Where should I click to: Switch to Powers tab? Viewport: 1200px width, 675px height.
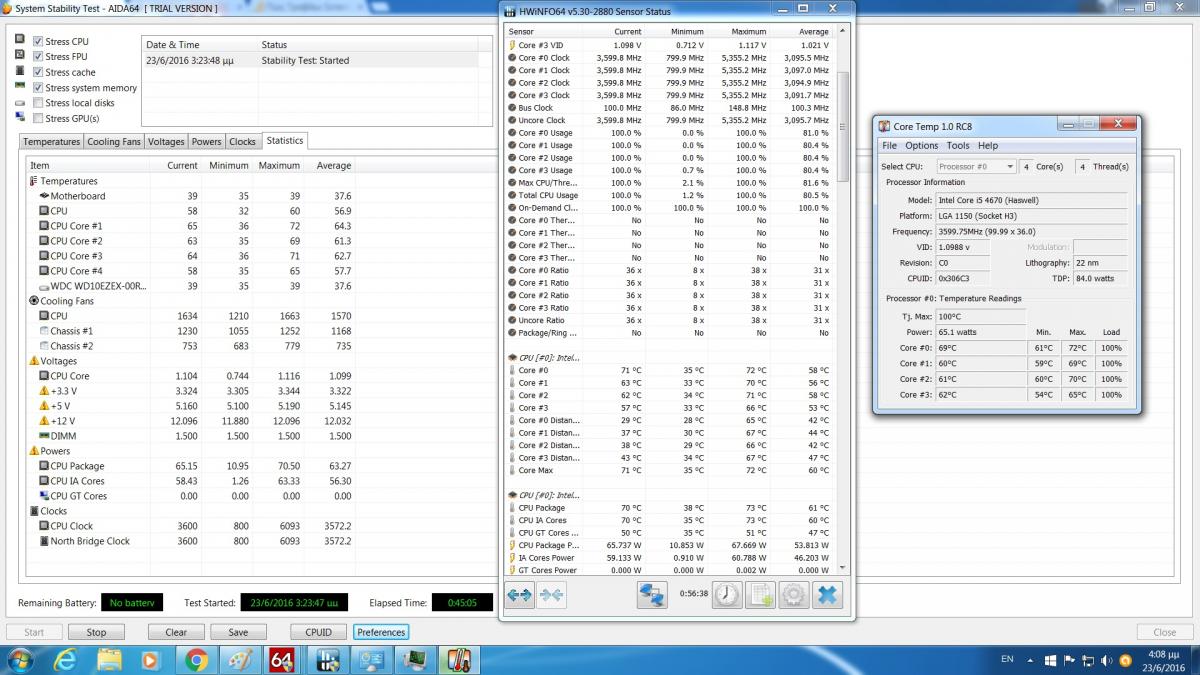(207, 142)
